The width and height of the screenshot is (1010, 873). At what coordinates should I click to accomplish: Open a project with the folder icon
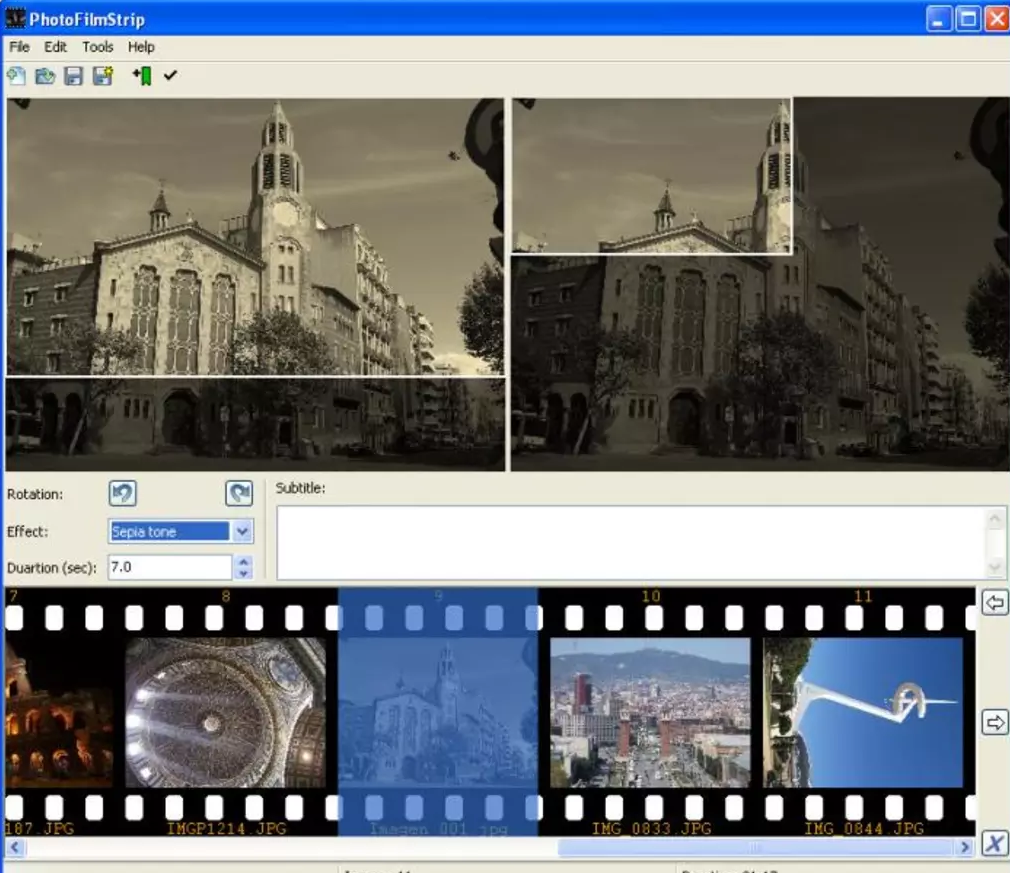[45, 76]
